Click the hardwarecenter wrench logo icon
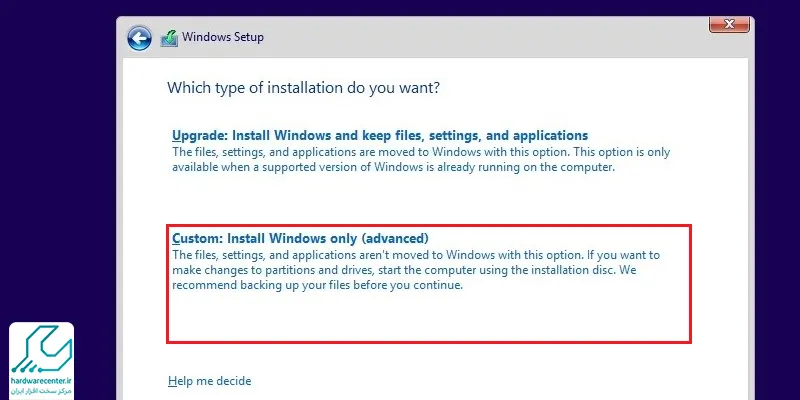The image size is (800, 400). click(x=41, y=348)
